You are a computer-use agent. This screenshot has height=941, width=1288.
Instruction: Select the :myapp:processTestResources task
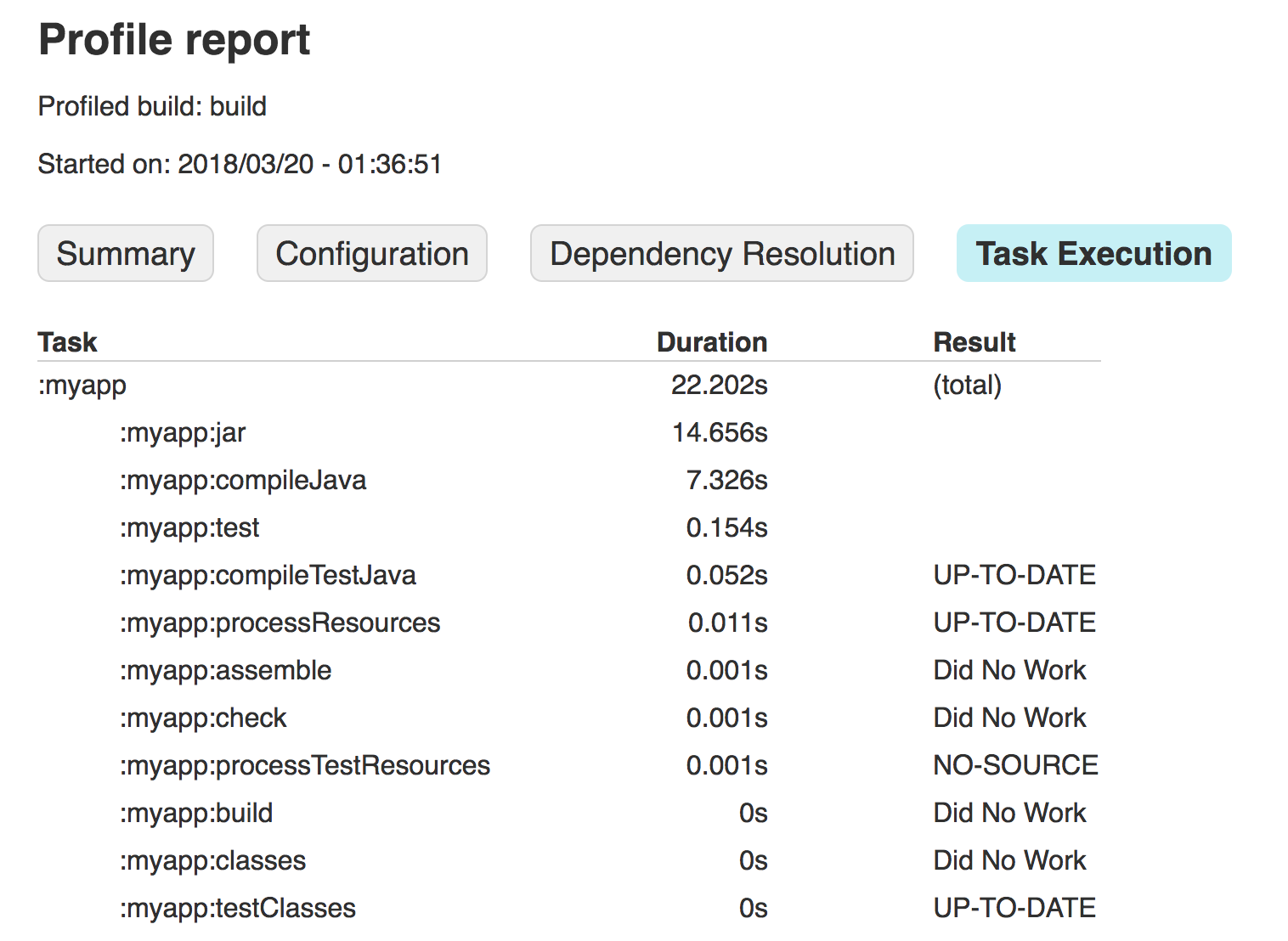[305, 766]
